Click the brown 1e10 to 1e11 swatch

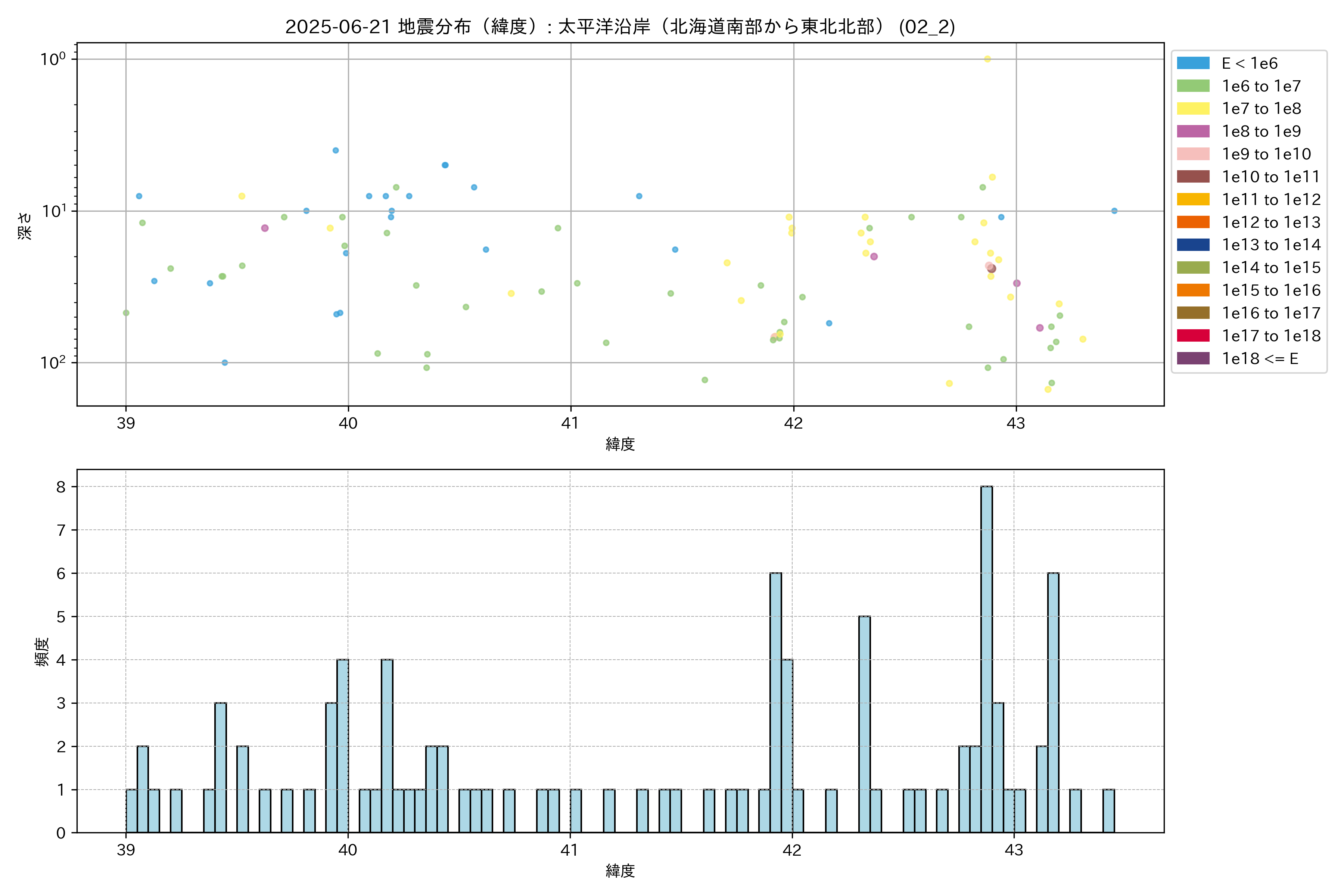(1192, 177)
